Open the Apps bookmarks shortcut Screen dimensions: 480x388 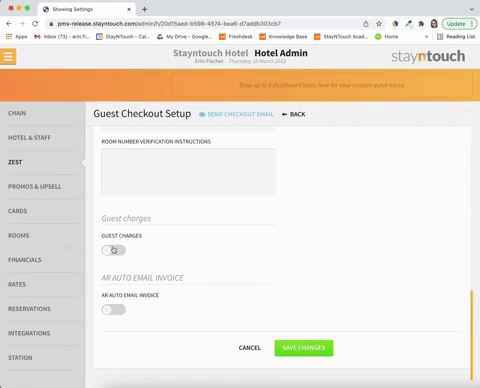[x=16, y=37]
